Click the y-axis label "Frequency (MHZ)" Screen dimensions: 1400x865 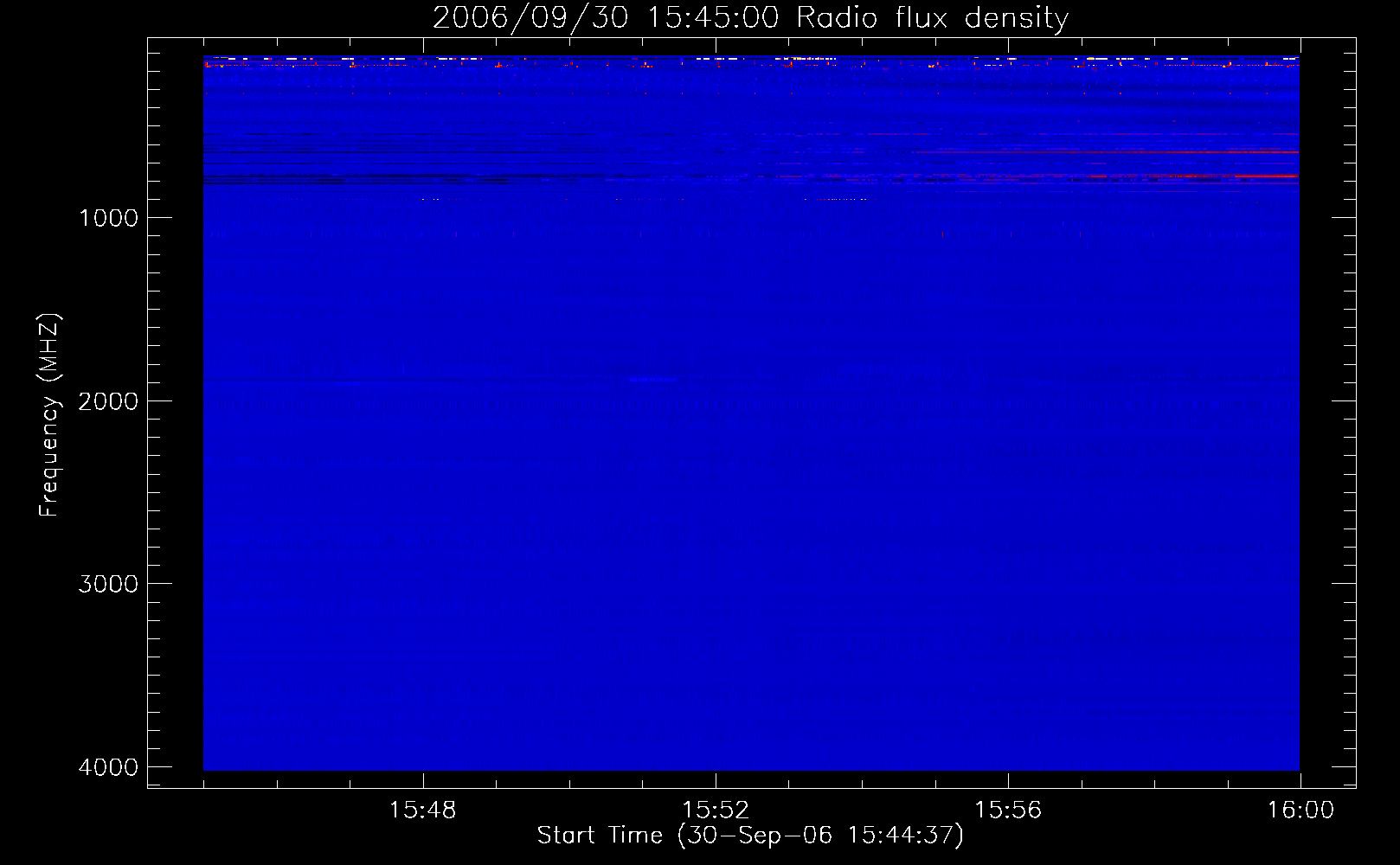(49, 415)
